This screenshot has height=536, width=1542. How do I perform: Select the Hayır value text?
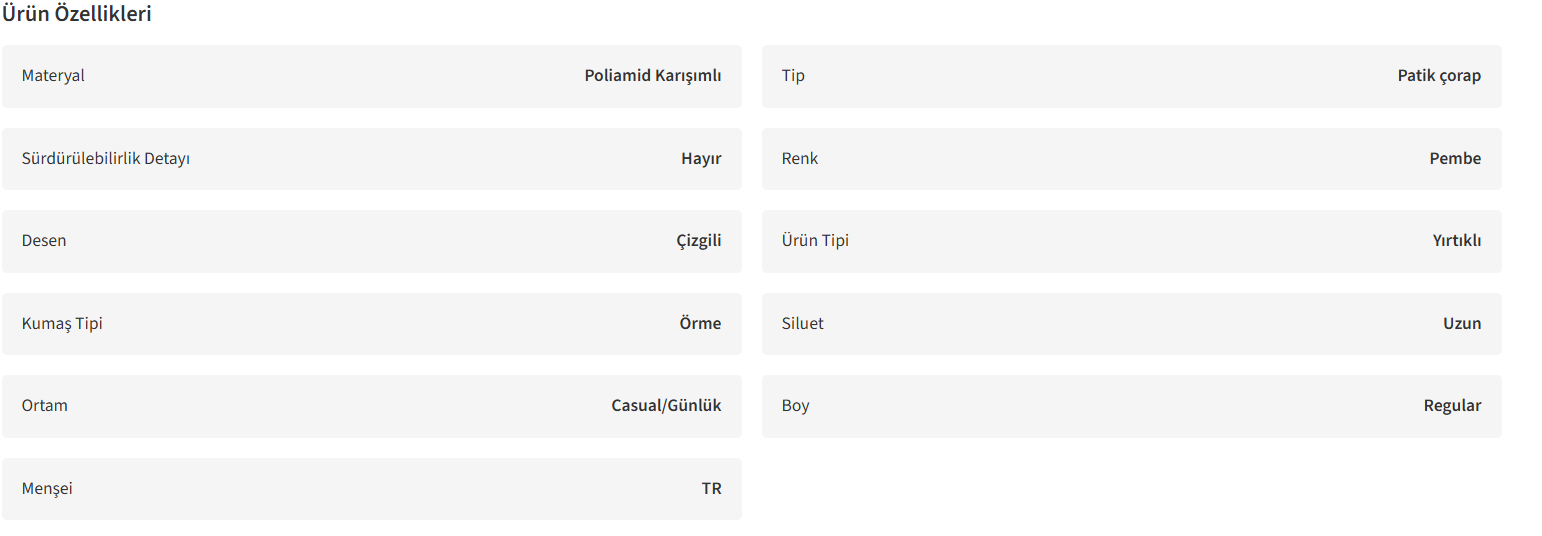coord(701,159)
